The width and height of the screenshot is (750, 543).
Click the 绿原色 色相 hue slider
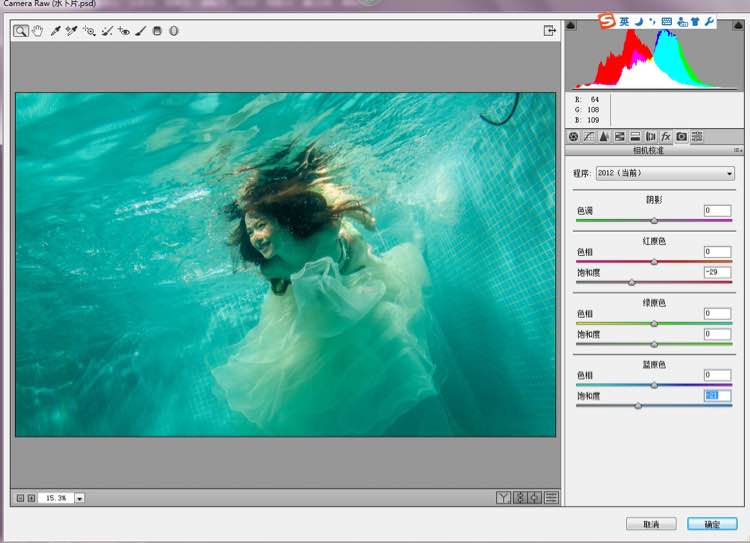tap(654, 323)
